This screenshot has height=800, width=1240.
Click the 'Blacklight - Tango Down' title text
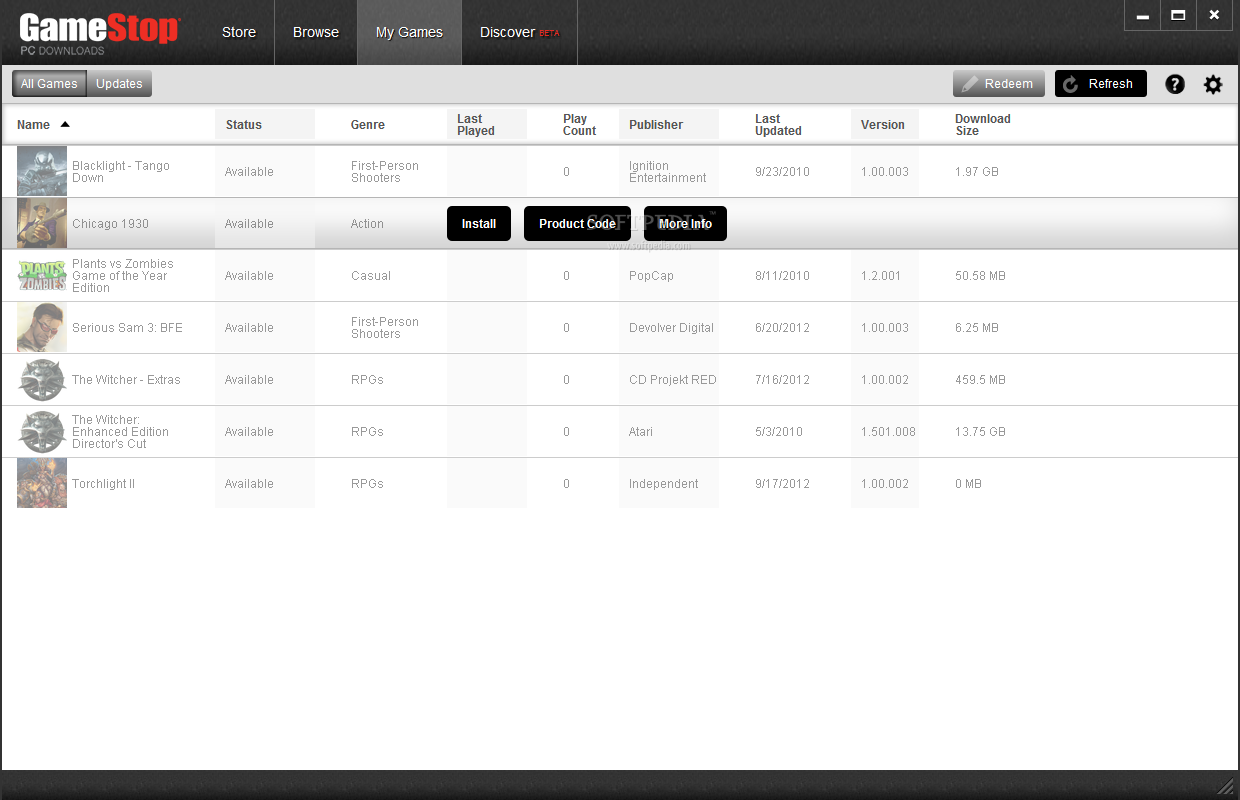coord(121,172)
